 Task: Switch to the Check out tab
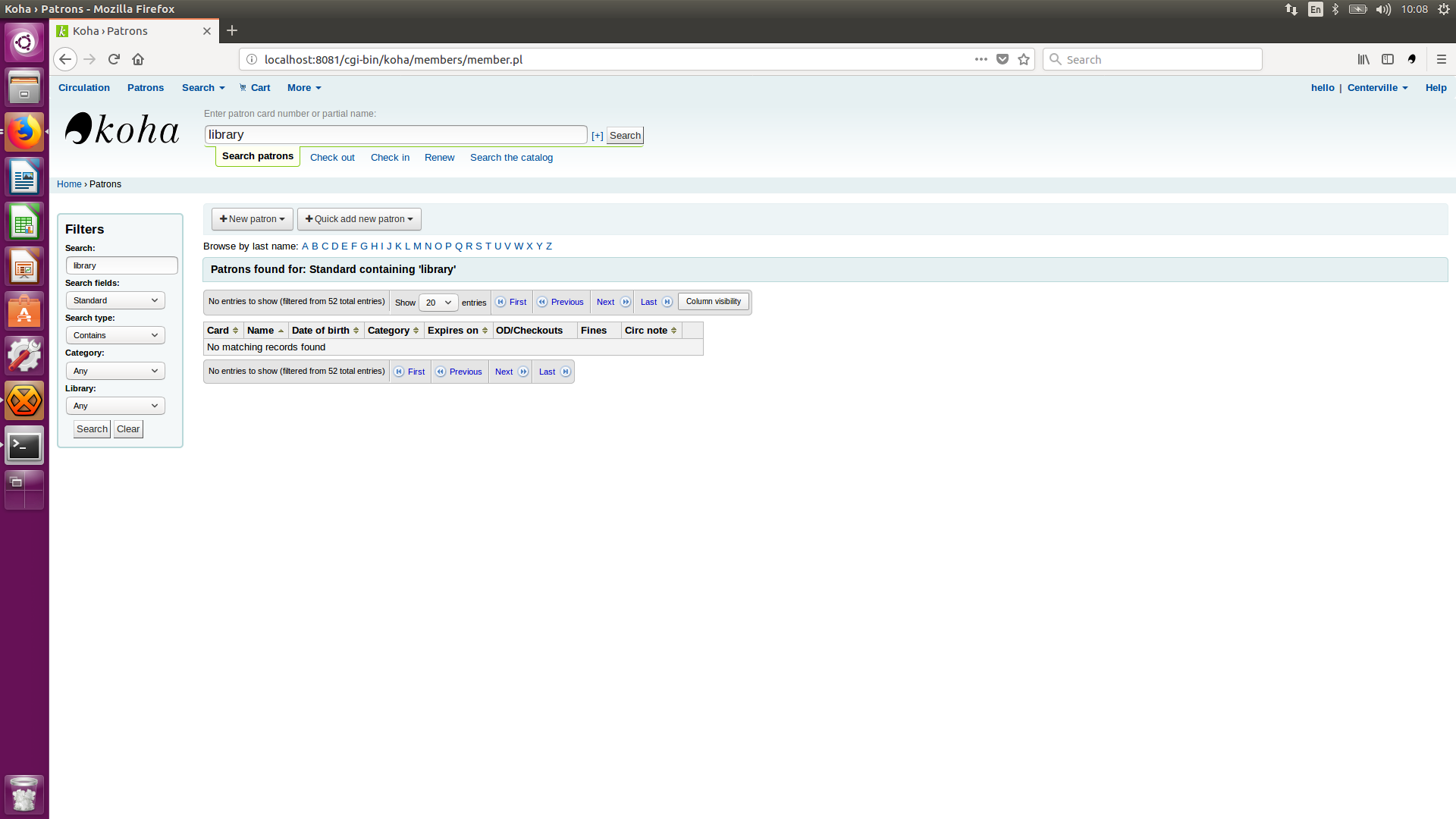[x=332, y=158]
